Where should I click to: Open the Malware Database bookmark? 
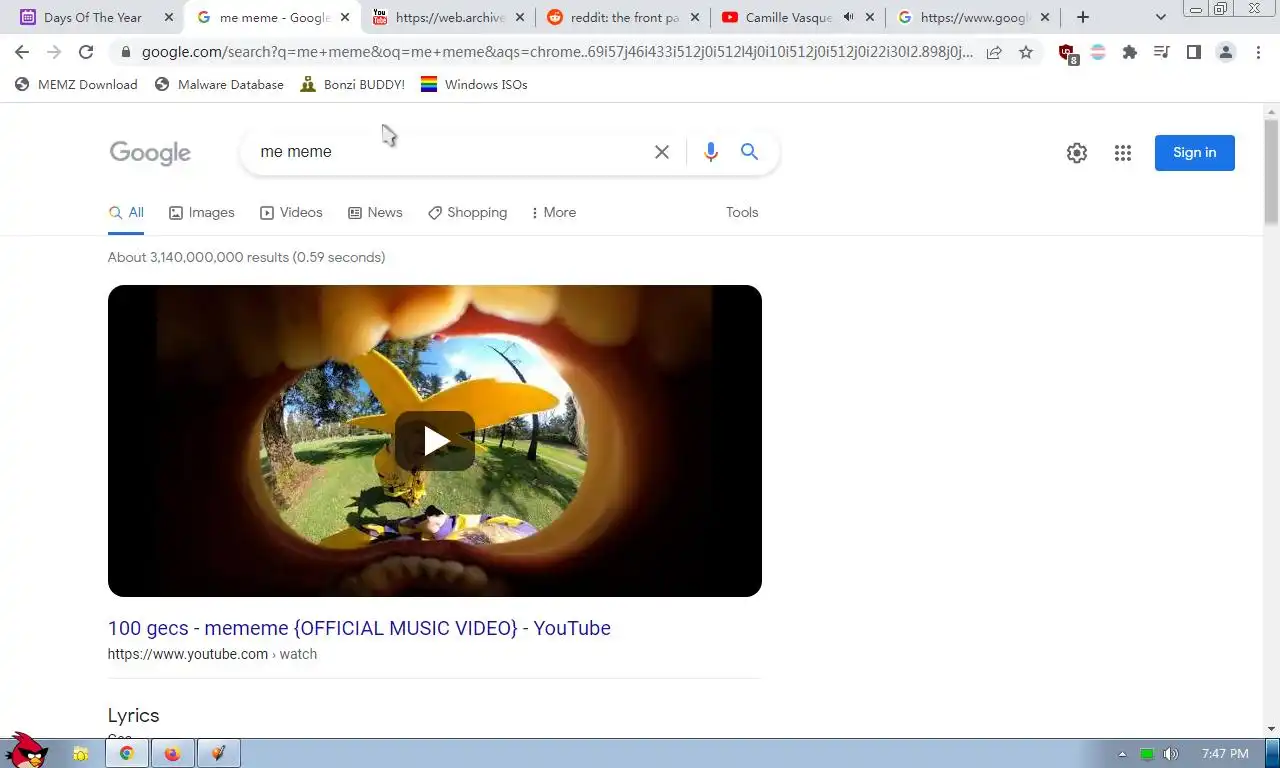(x=219, y=85)
